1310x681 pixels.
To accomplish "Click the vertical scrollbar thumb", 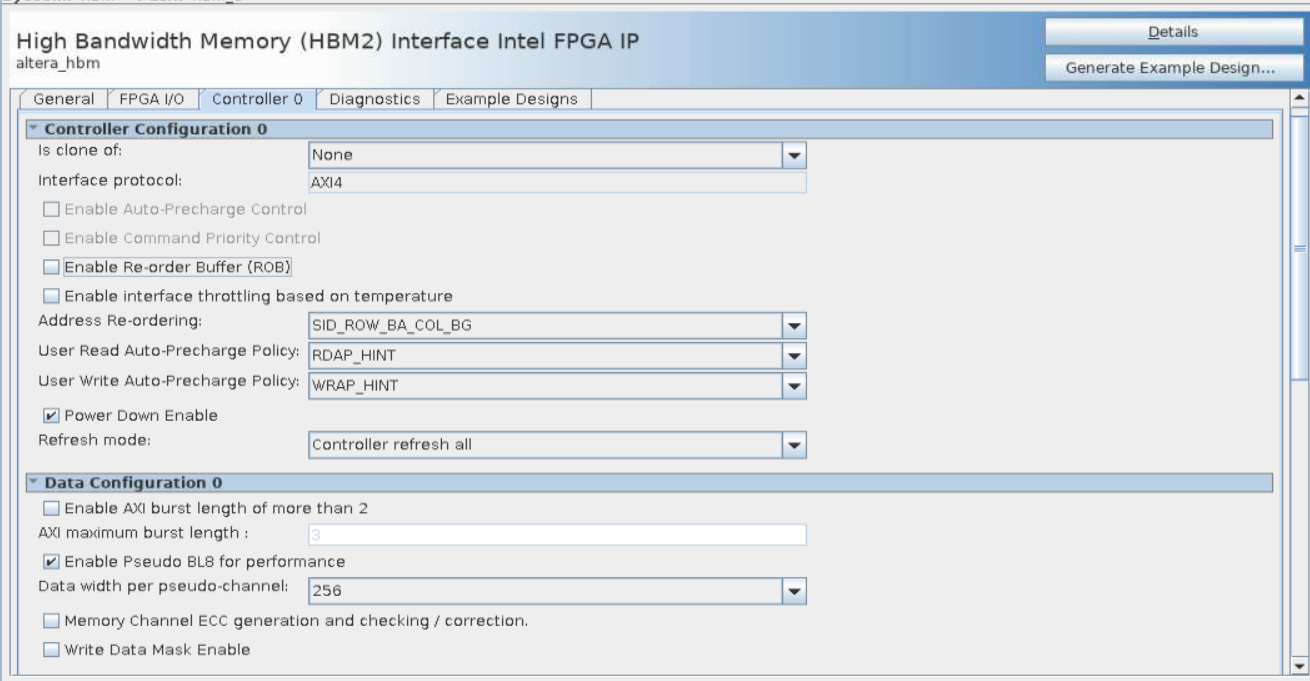I will [1299, 245].
